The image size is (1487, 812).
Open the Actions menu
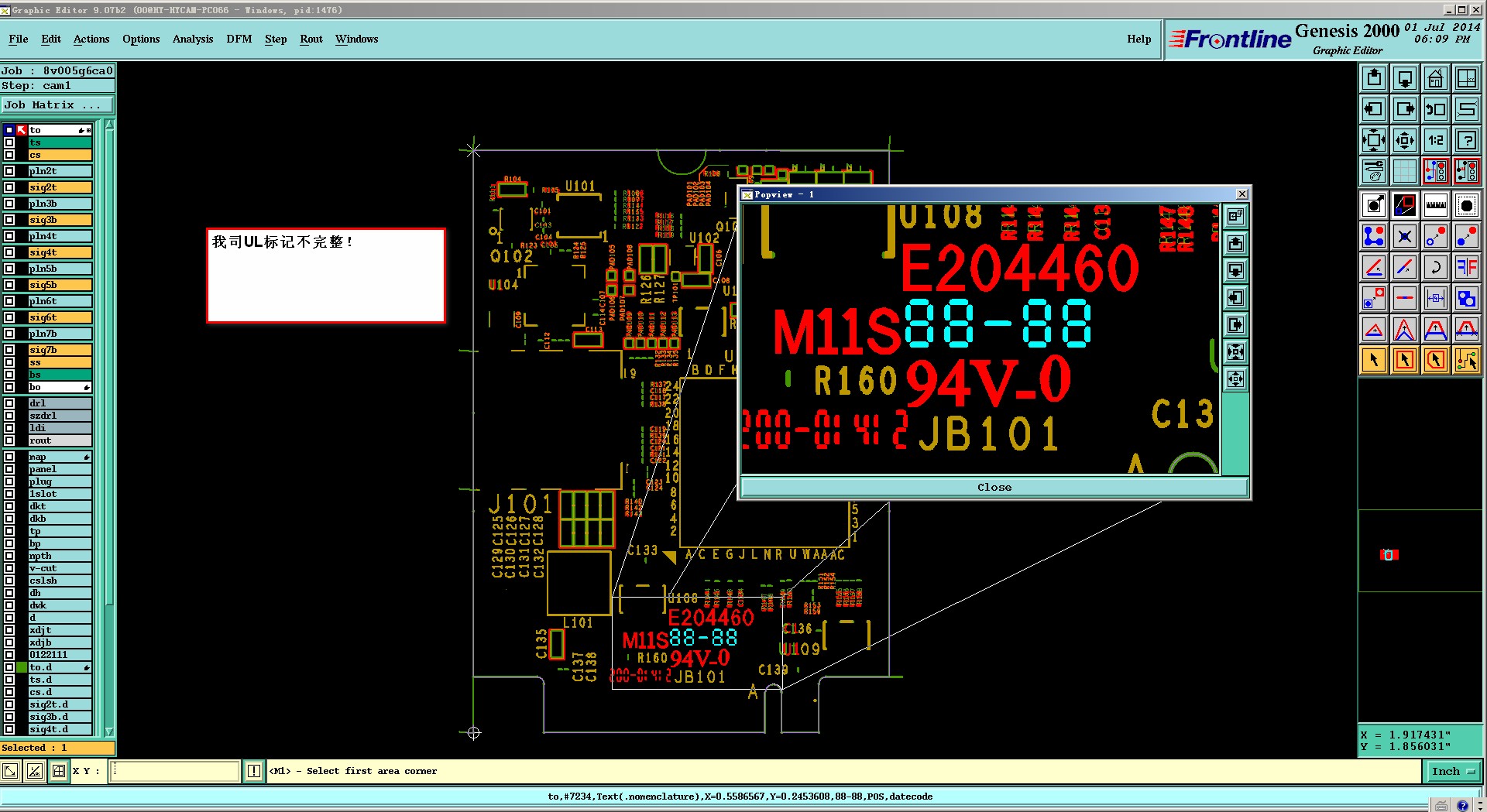coord(91,39)
